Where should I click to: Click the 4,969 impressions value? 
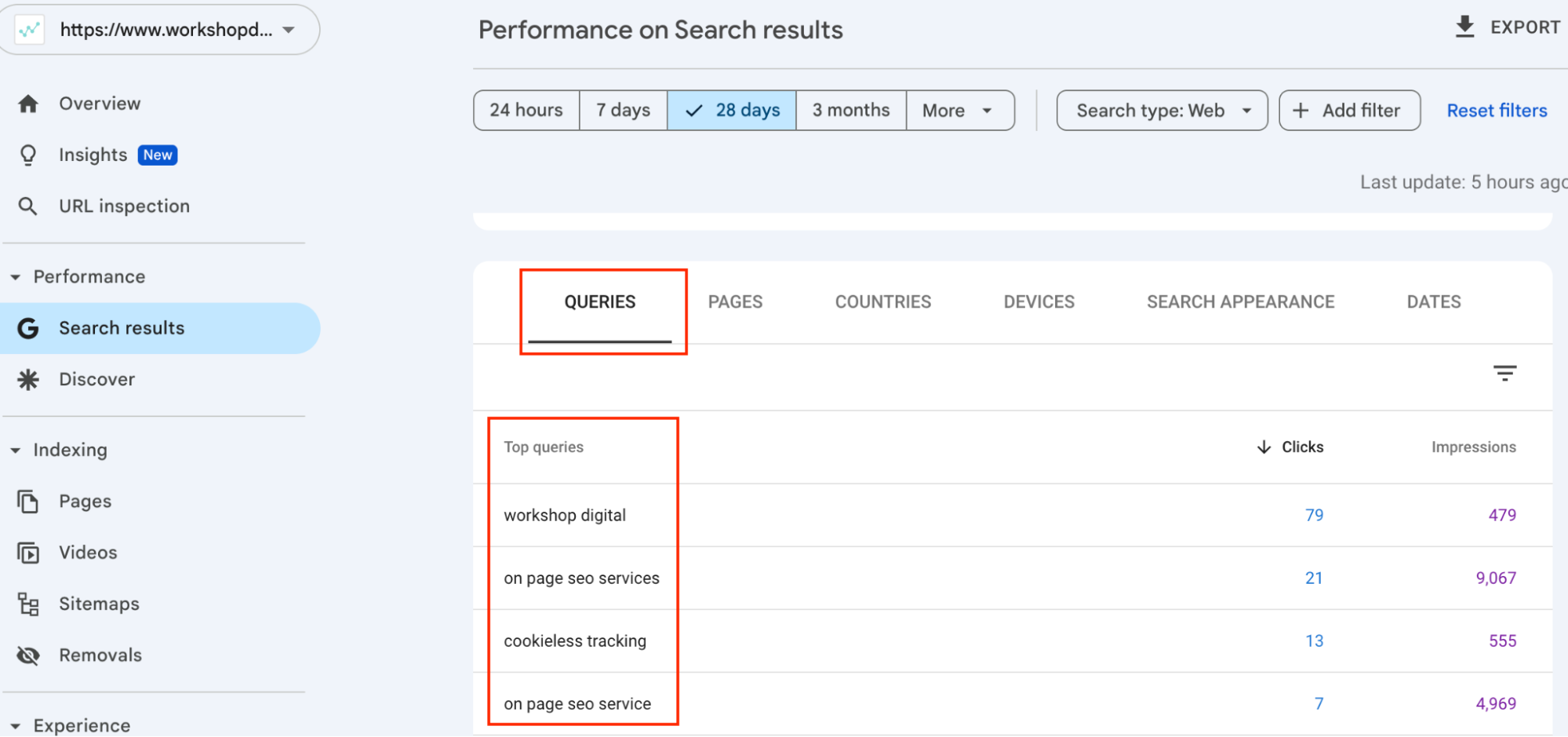(x=1496, y=704)
